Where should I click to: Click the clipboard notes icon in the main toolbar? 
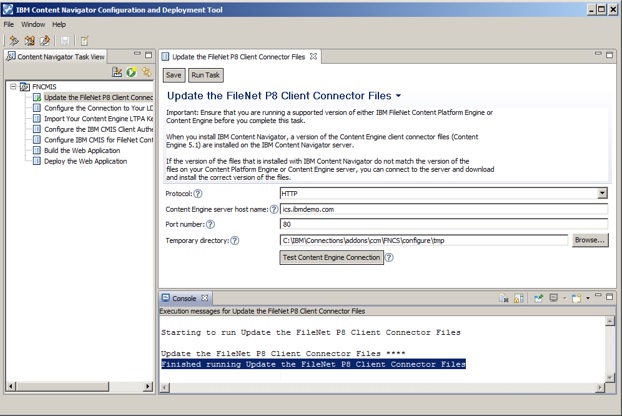[84, 40]
